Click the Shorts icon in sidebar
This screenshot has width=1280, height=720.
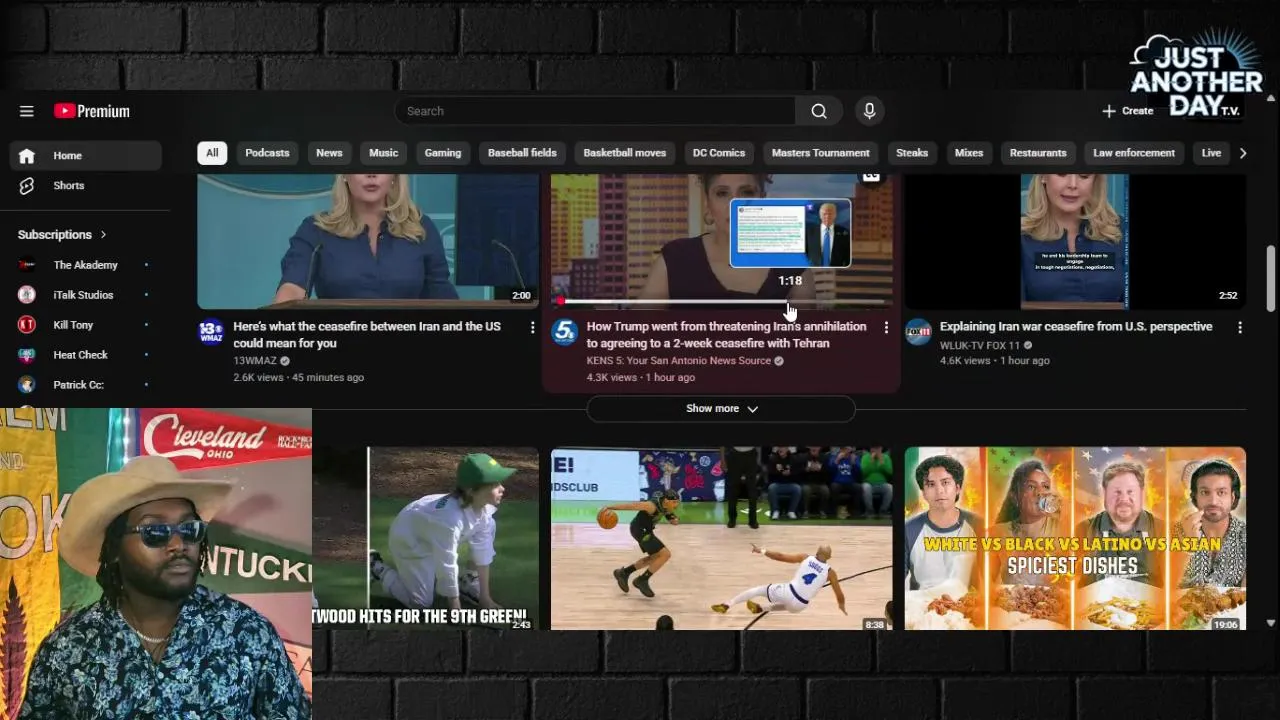click(27, 185)
